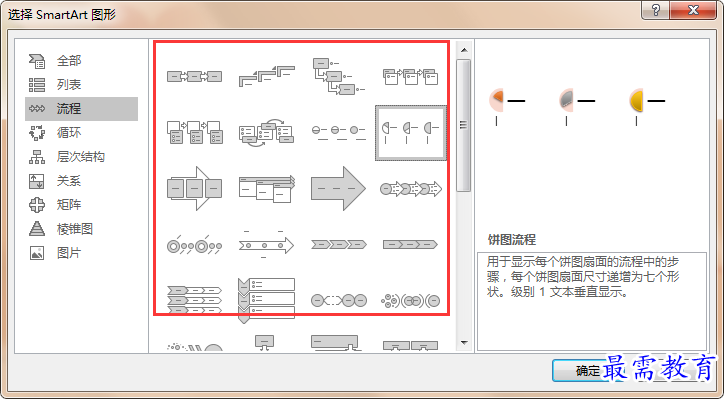Viewport: 724px width, 399px height.
Task: Click the 确定 (OK) button
Action: click(587, 371)
